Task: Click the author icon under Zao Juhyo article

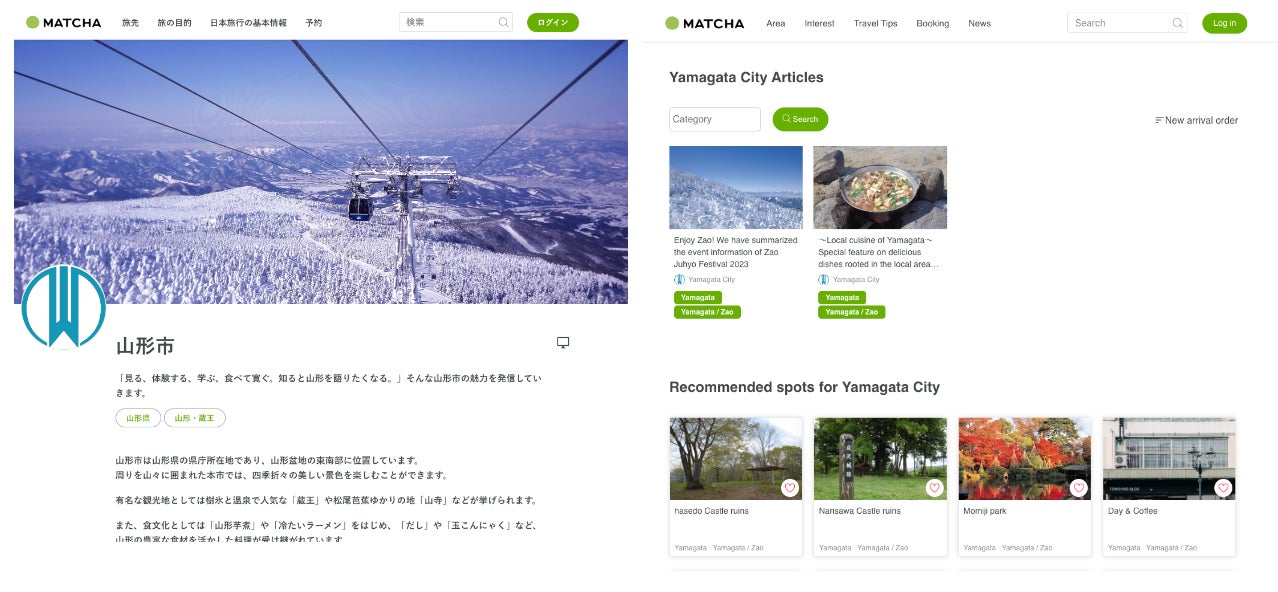Action: pos(679,280)
